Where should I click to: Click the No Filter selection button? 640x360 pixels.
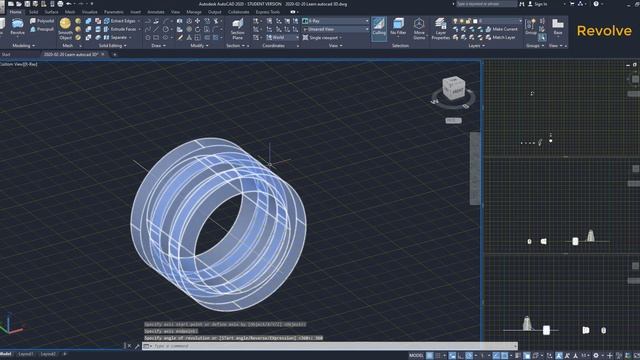pyautogui.click(x=398, y=27)
